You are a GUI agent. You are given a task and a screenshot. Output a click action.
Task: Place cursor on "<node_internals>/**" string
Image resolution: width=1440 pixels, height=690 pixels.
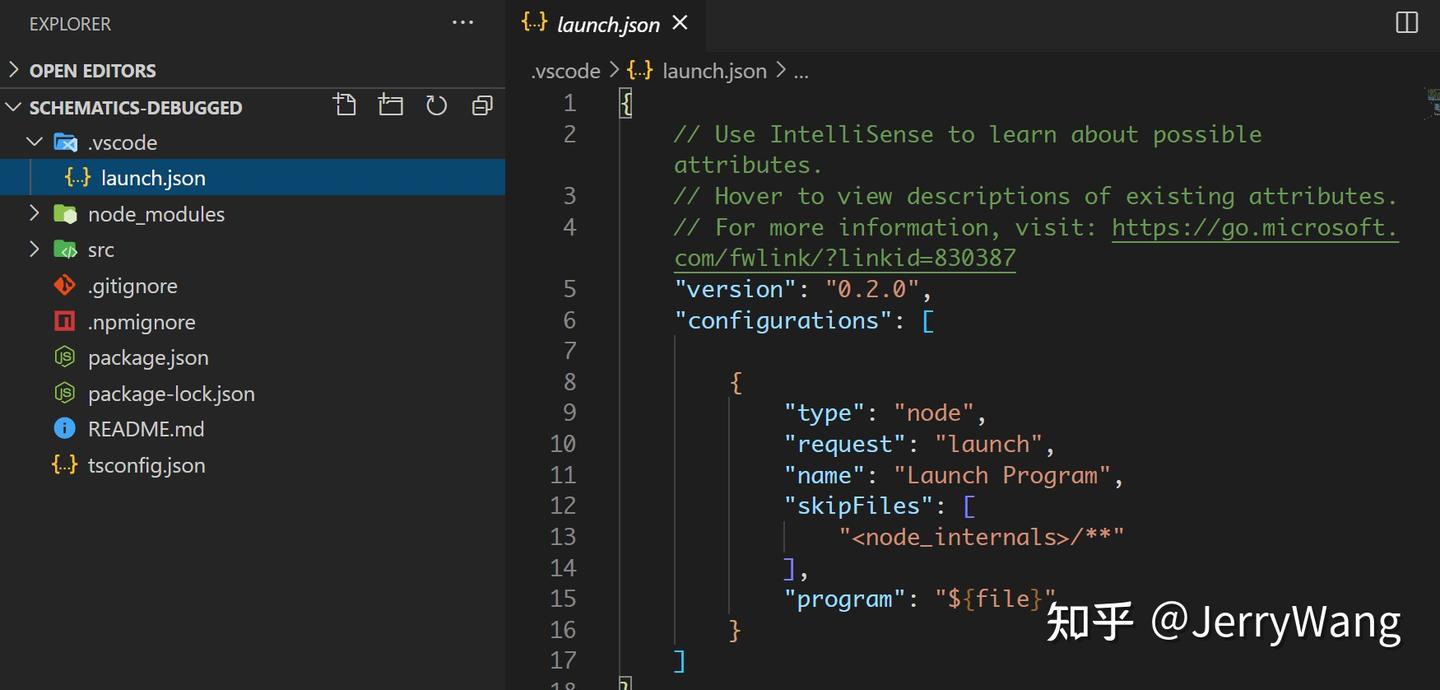click(982, 537)
